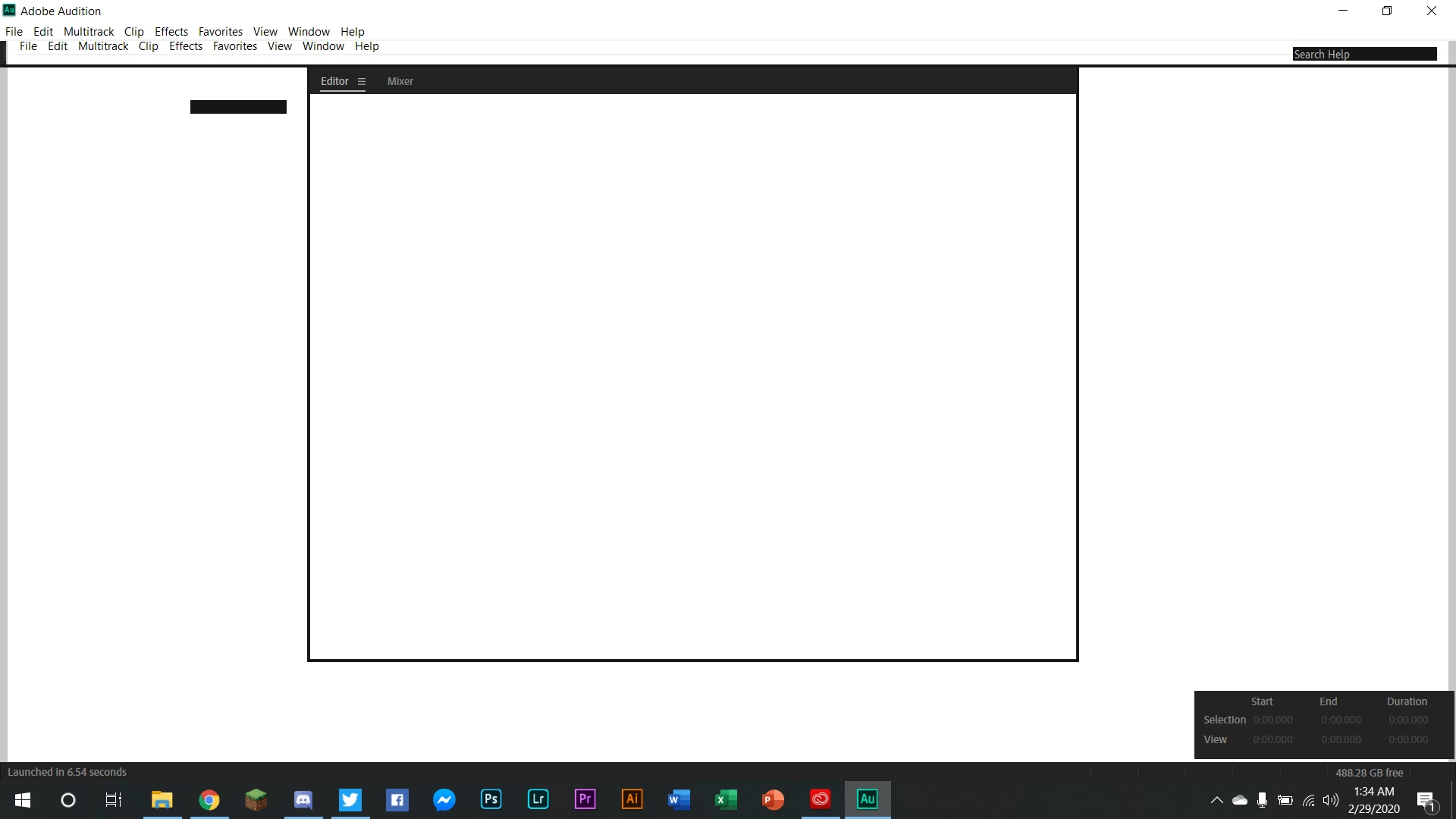The image size is (1456, 819).
Task: Open Illustrator from the taskbar
Action: (632, 799)
